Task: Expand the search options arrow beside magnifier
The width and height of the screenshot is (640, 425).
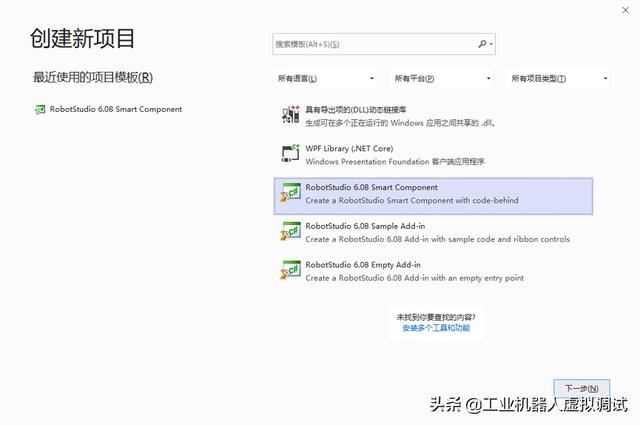Action: tap(491, 44)
